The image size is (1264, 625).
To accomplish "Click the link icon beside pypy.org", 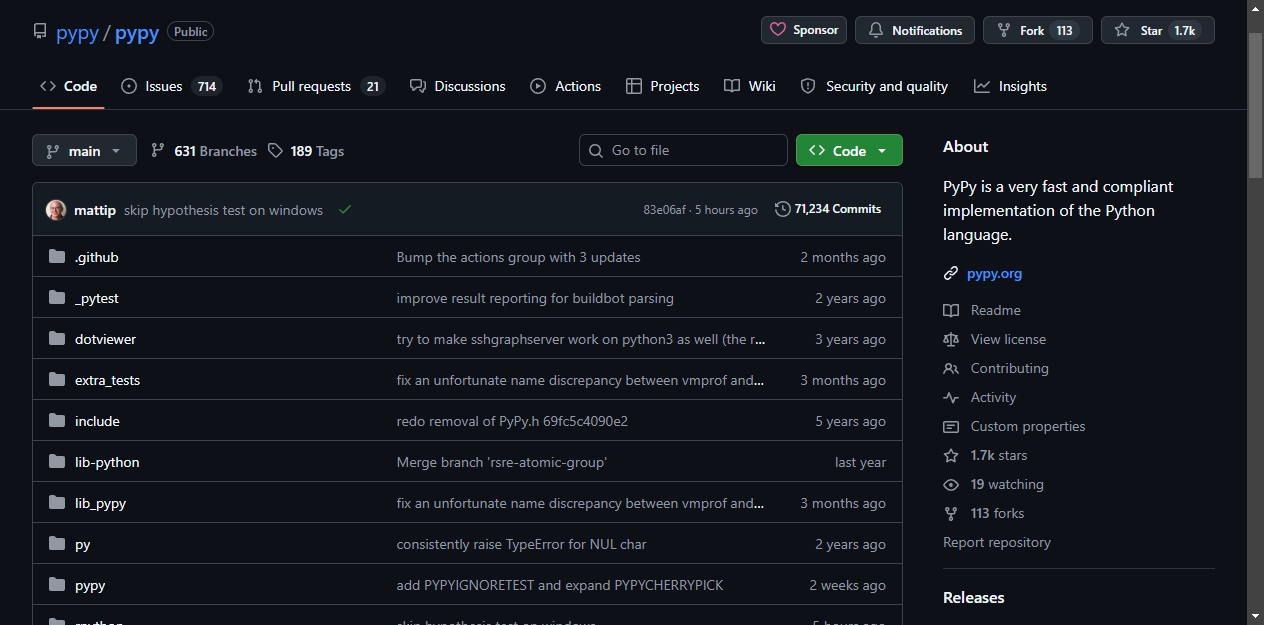I will [x=951, y=273].
